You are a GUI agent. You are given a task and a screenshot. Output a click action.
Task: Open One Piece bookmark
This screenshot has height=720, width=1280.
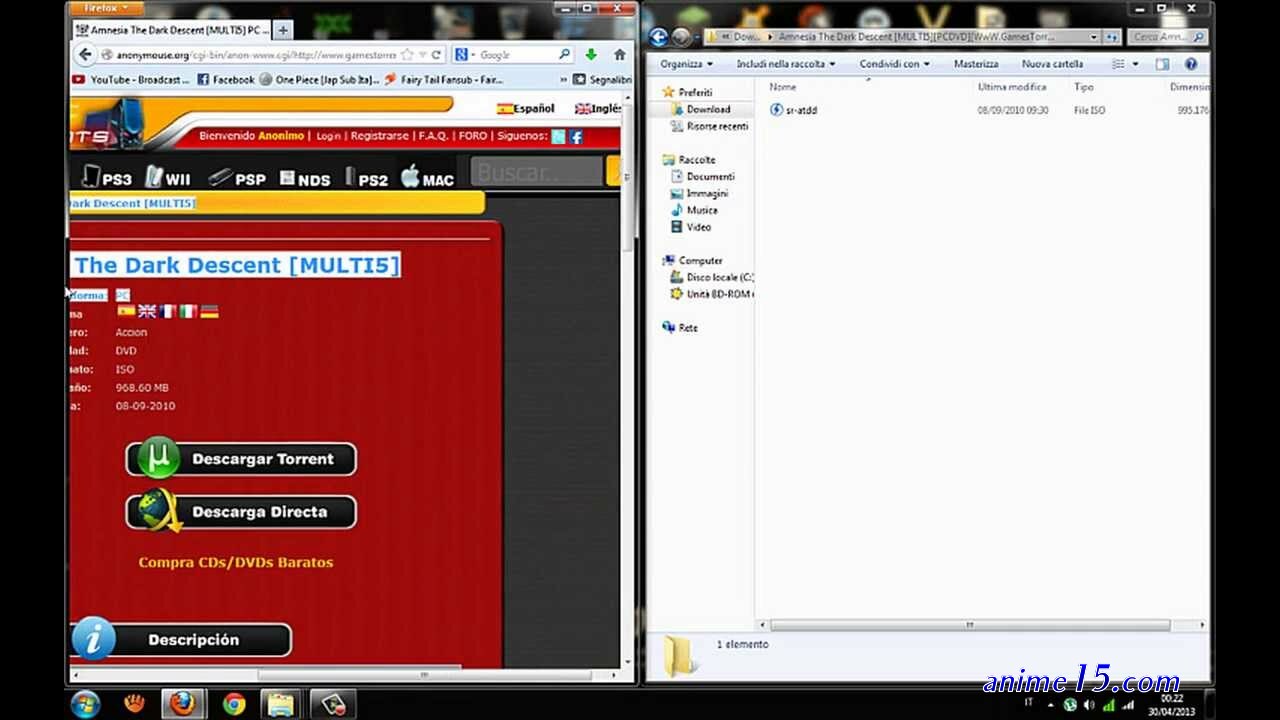pos(319,79)
